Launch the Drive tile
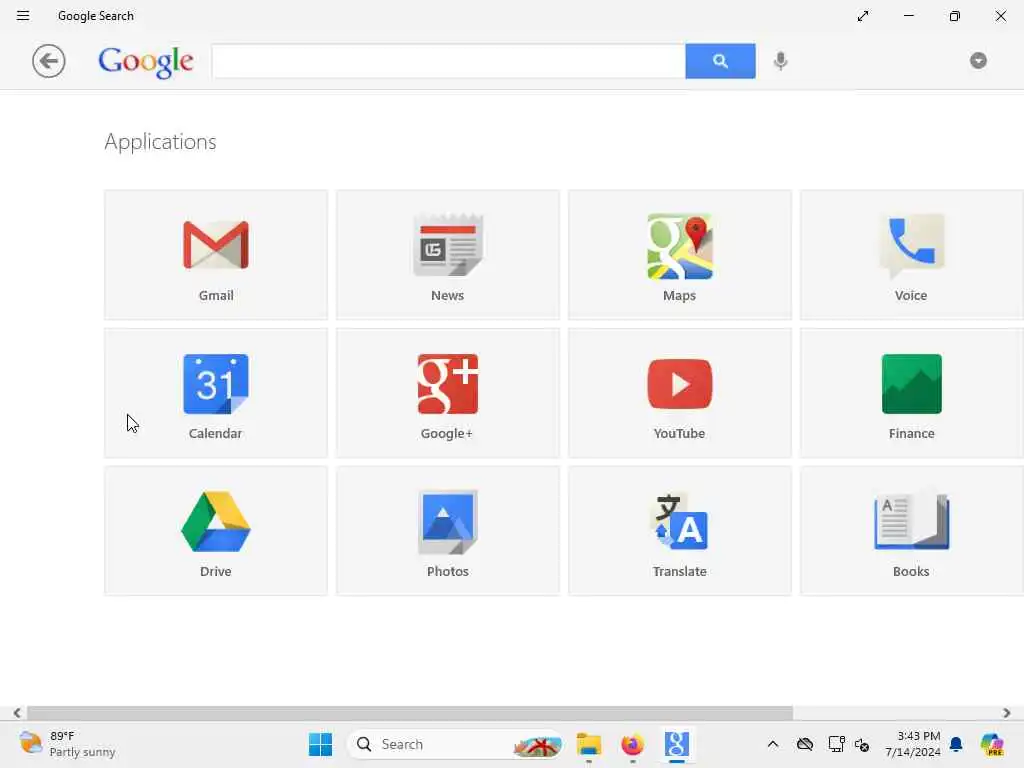This screenshot has height=768, width=1024. (x=216, y=530)
